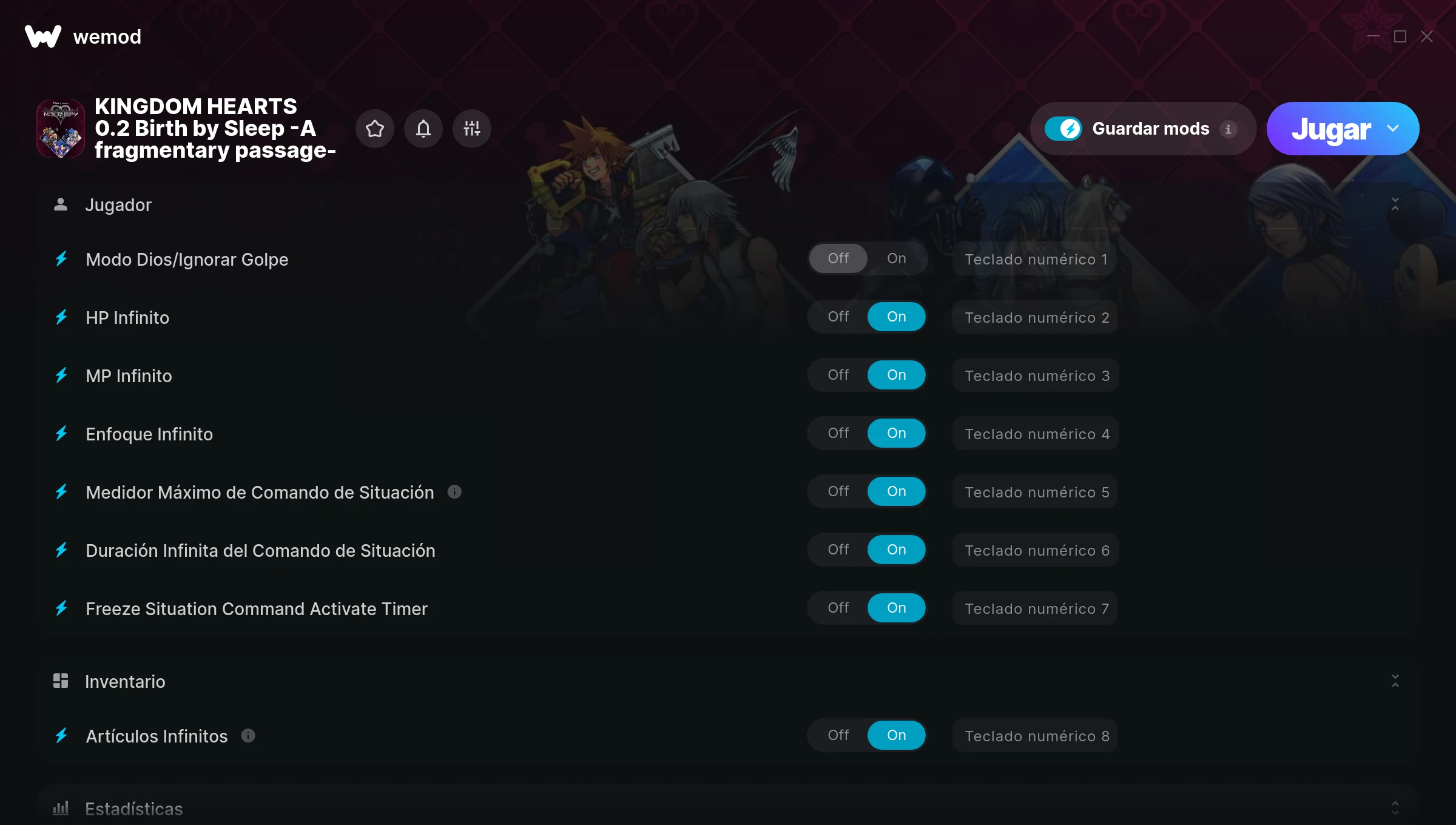The height and width of the screenshot is (825, 1456).
Task: Collapse the Jugador section
Action: coord(1395,204)
